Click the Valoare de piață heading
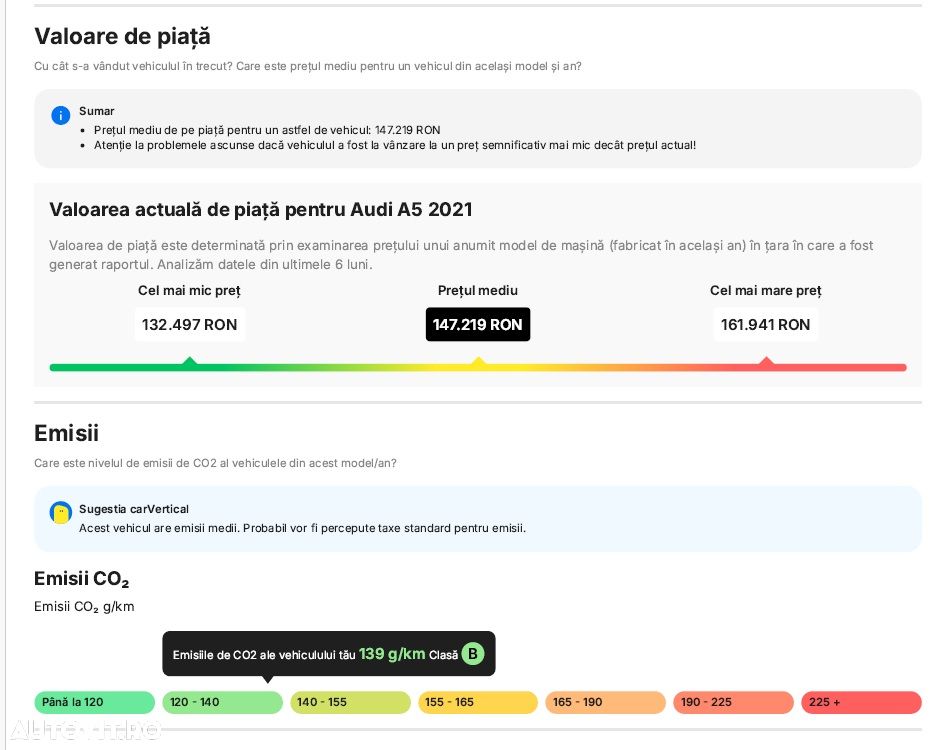 coord(122,36)
